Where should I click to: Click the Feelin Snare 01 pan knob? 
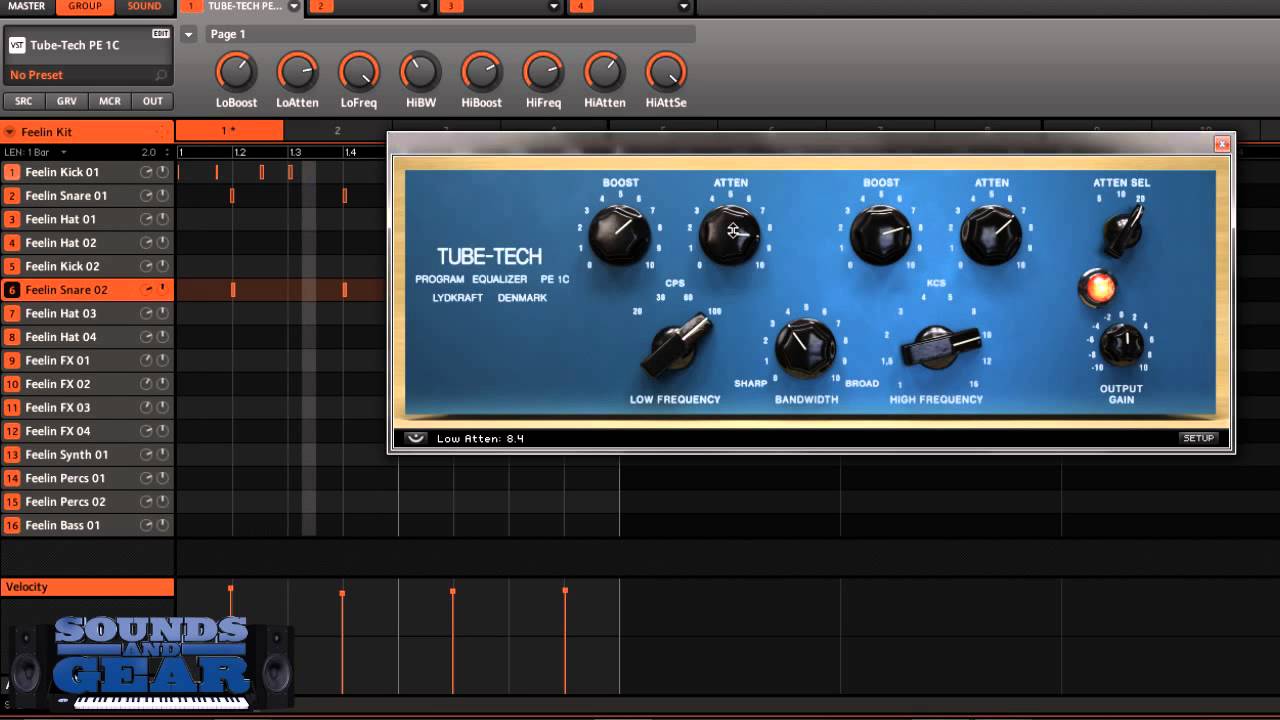[162, 196]
